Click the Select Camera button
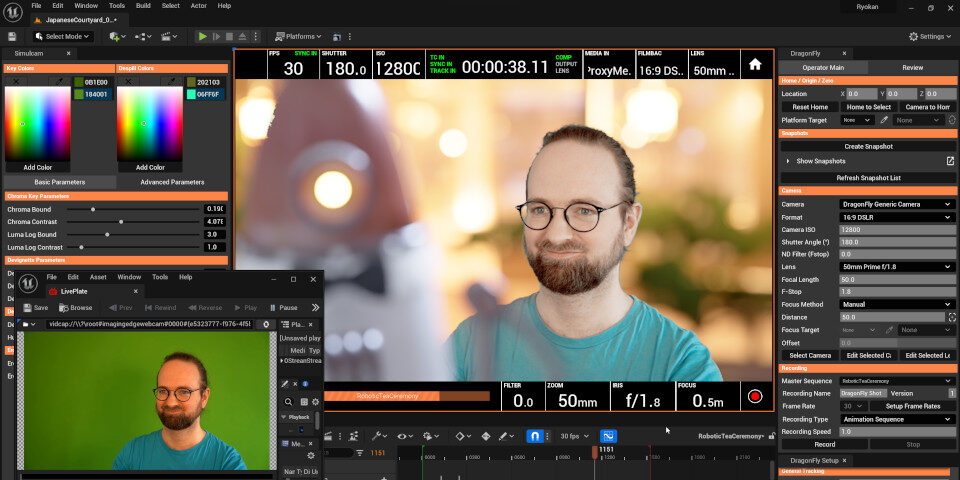Viewport: 960px width, 480px height. [x=810, y=355]
